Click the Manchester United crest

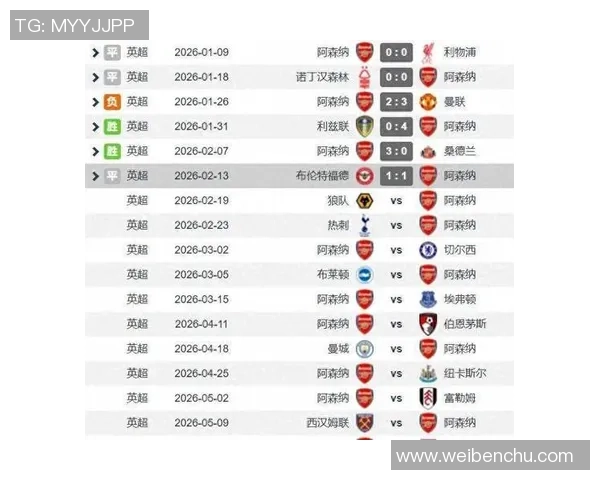click(428, 102)
